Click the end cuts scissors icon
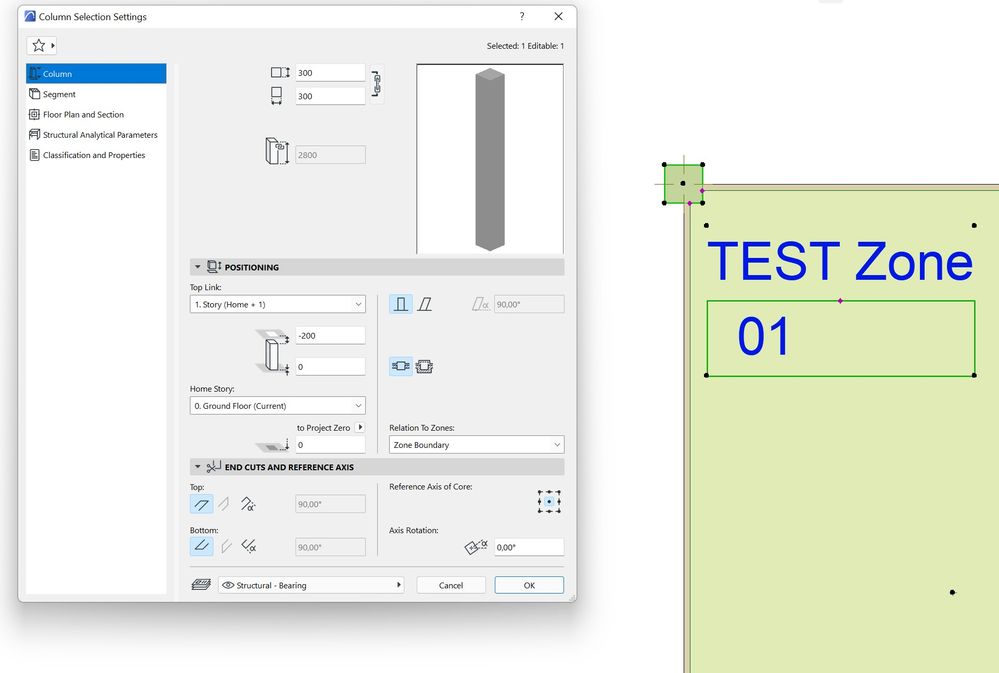This screenshot has width=999, height=673. pos(213,467)
